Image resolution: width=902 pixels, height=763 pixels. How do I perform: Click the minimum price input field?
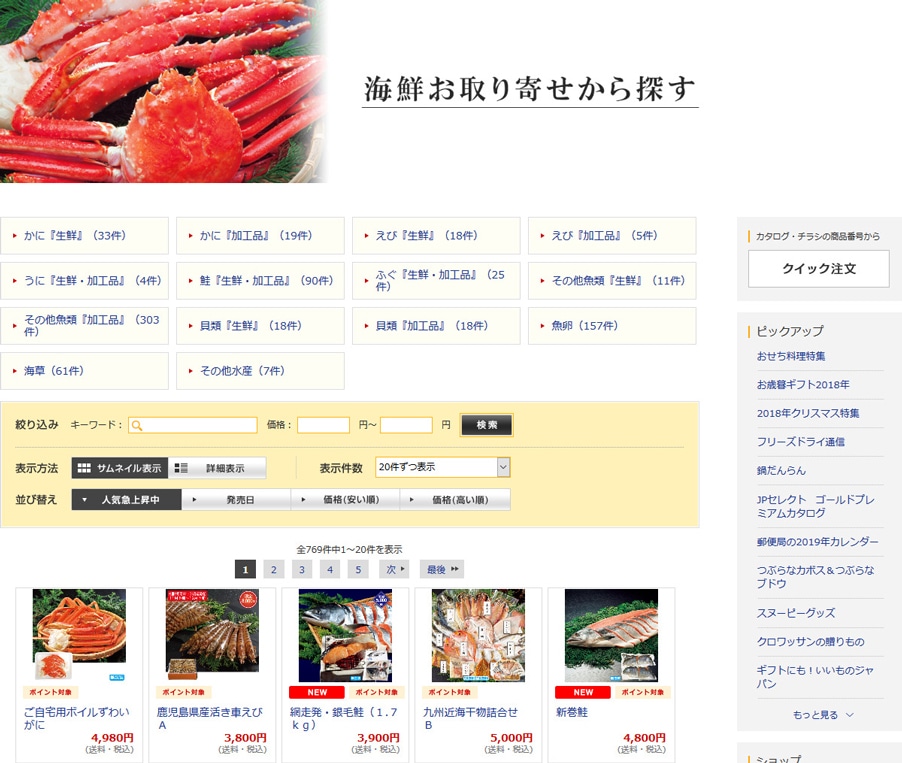pyautogui.click(x=323, y=425)
